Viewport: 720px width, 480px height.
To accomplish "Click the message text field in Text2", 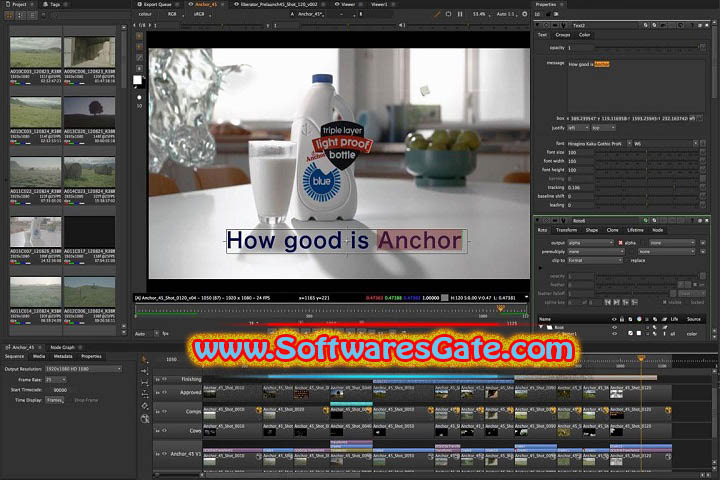I will tap(636, 85).
